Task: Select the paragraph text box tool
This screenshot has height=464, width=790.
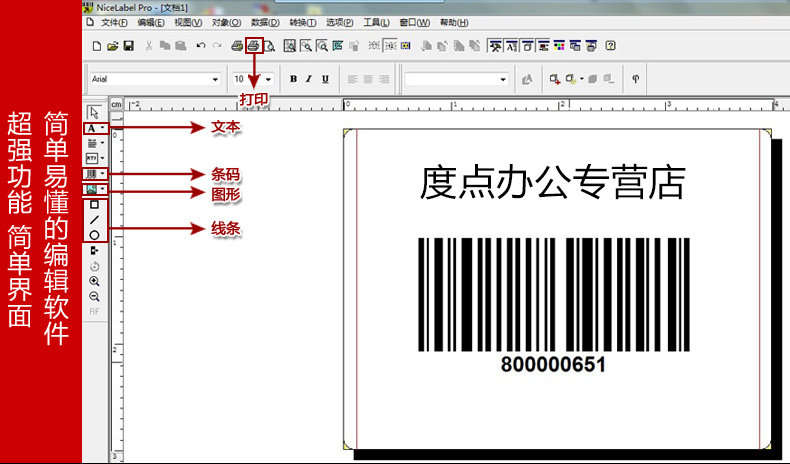Action: point(92,144)
